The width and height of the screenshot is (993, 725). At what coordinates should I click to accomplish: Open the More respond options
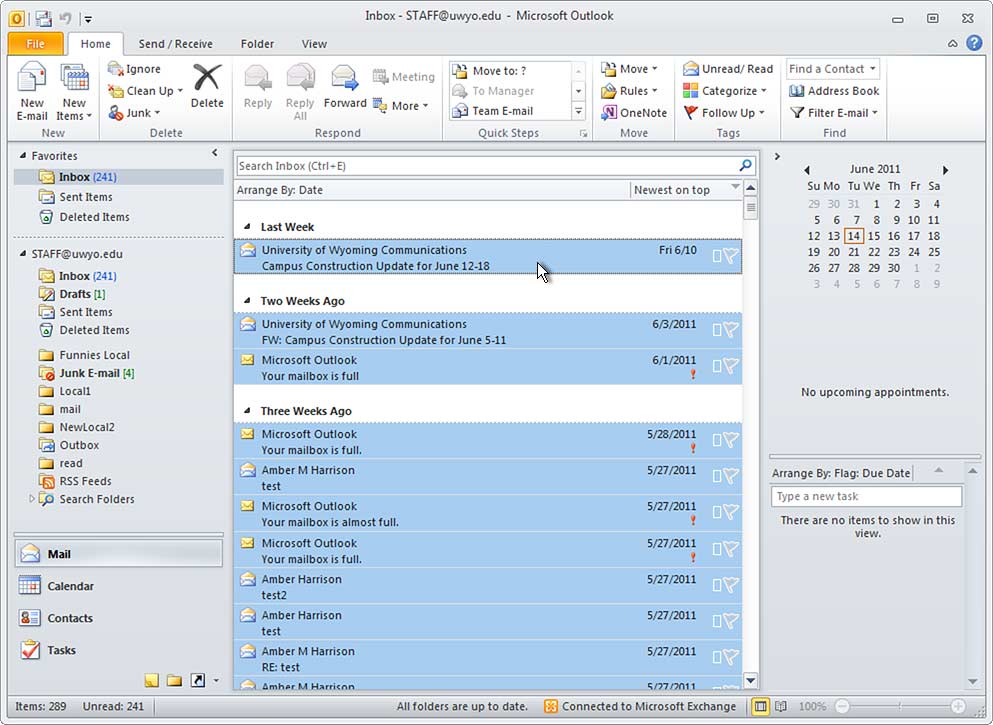[400, 106]
